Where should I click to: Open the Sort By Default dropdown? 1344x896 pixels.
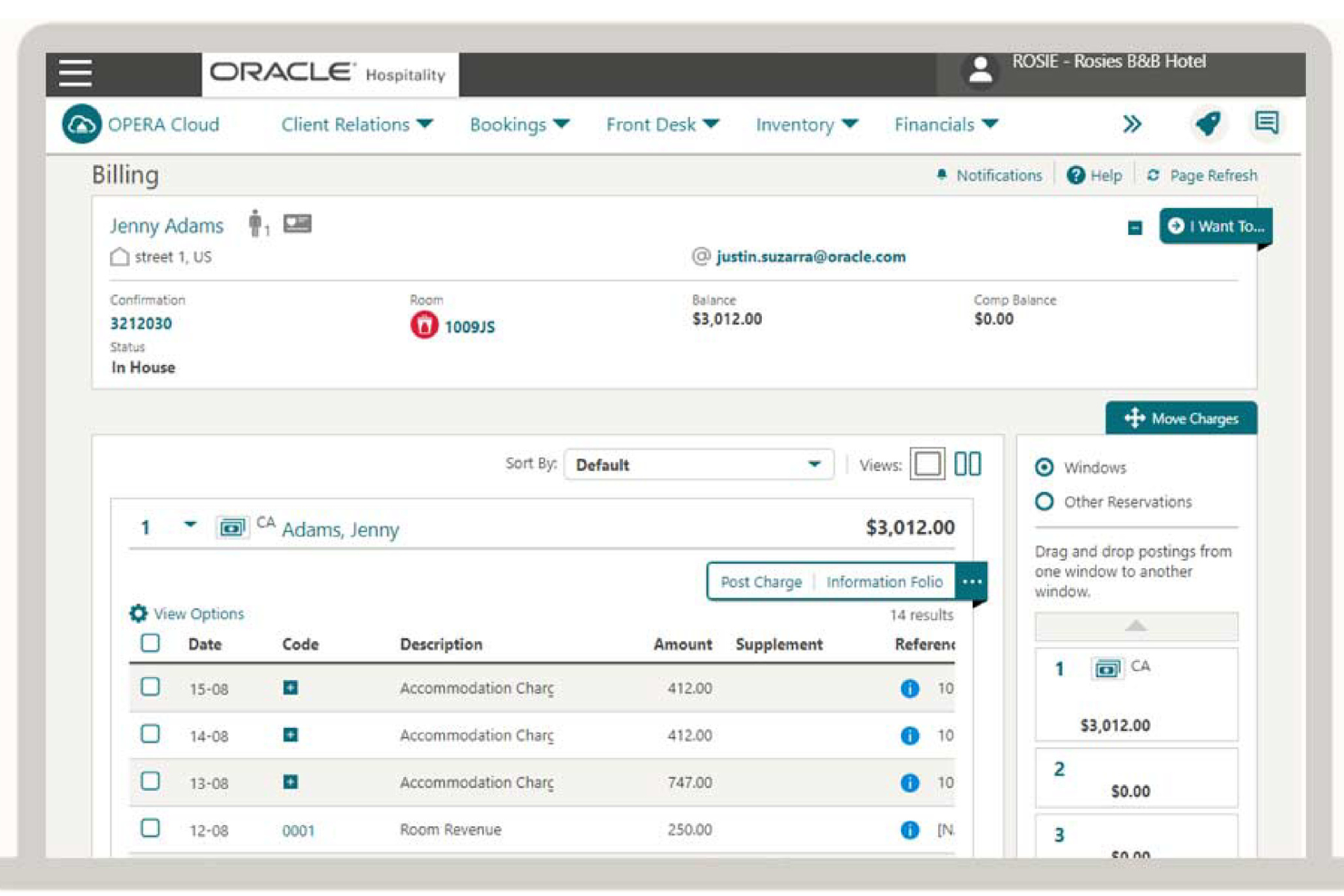(698, 465)
